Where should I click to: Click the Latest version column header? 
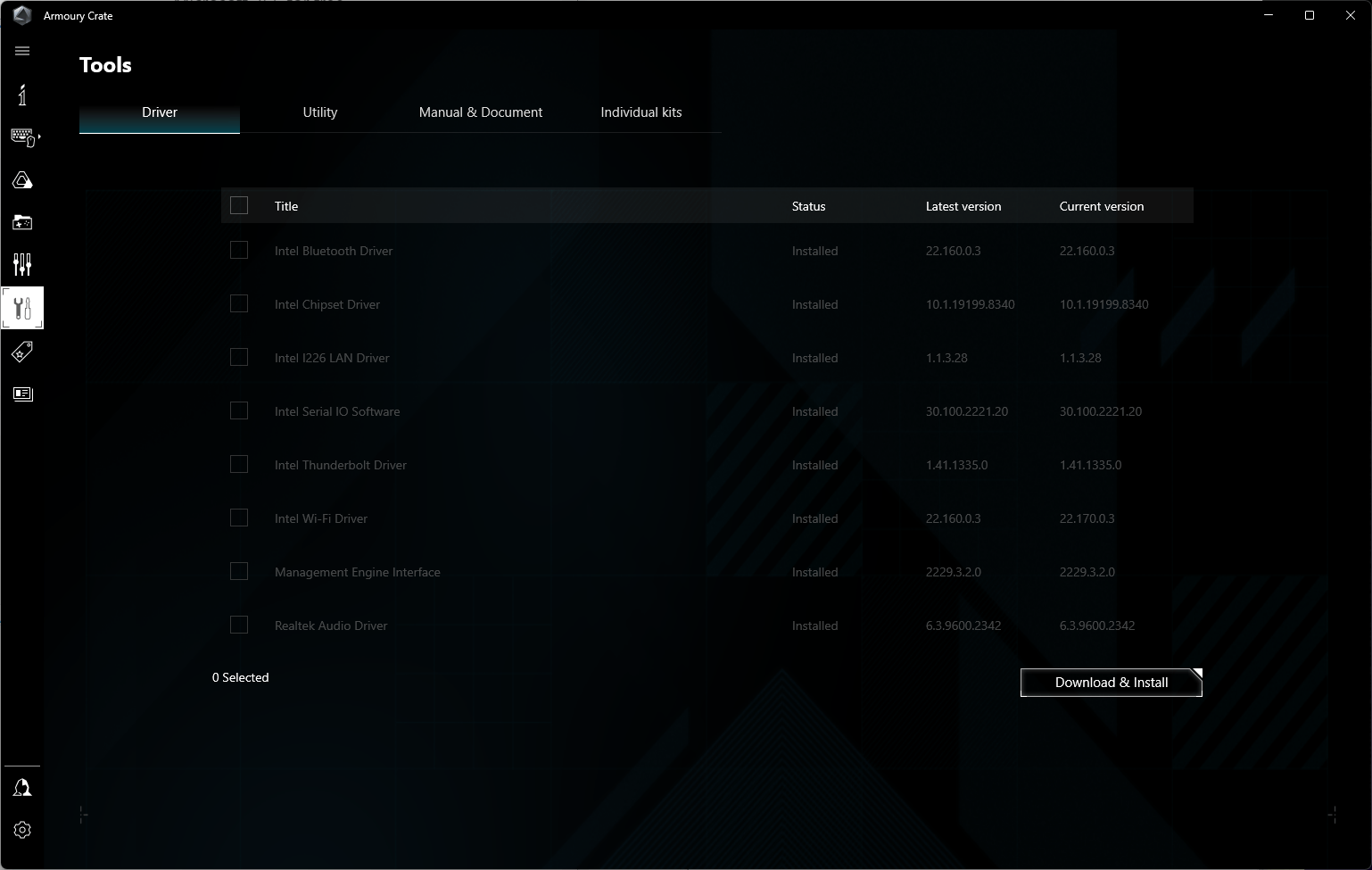coord(963,206)
